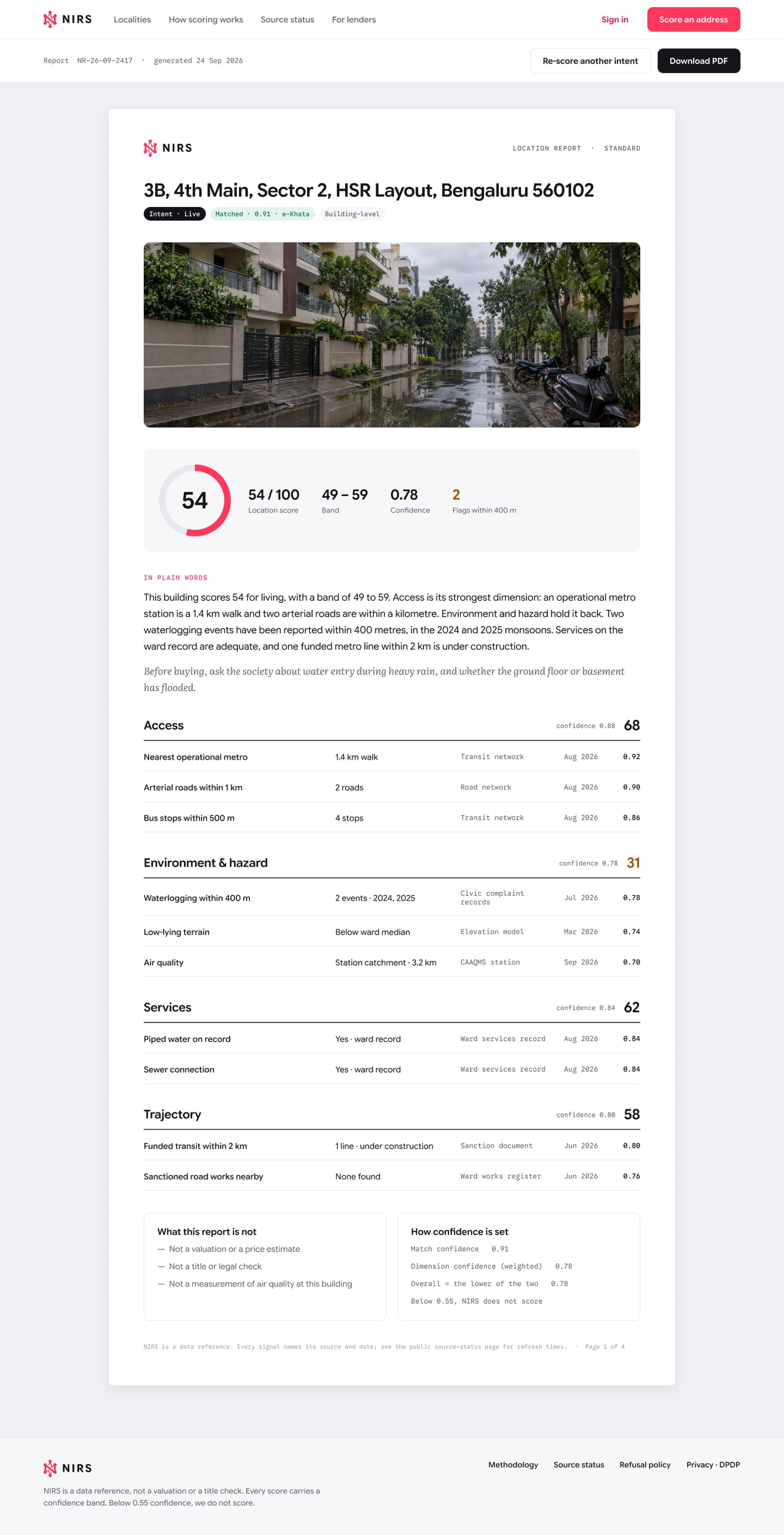The width and height of the screenshot is (784, 1535).
Task: Click the NIRS logo in the top navigation
Action: point(67,20)
